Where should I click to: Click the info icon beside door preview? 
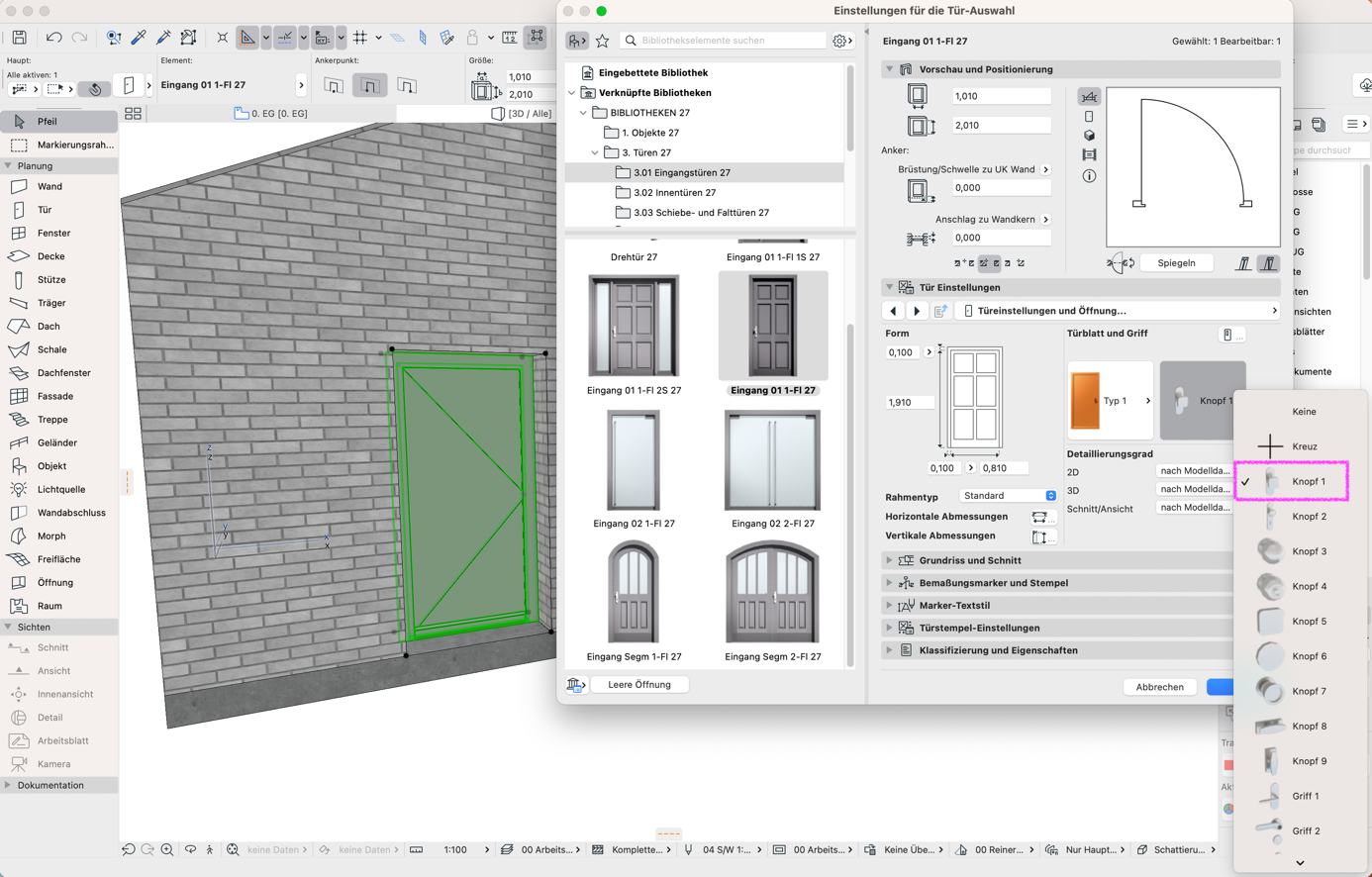1089,176
